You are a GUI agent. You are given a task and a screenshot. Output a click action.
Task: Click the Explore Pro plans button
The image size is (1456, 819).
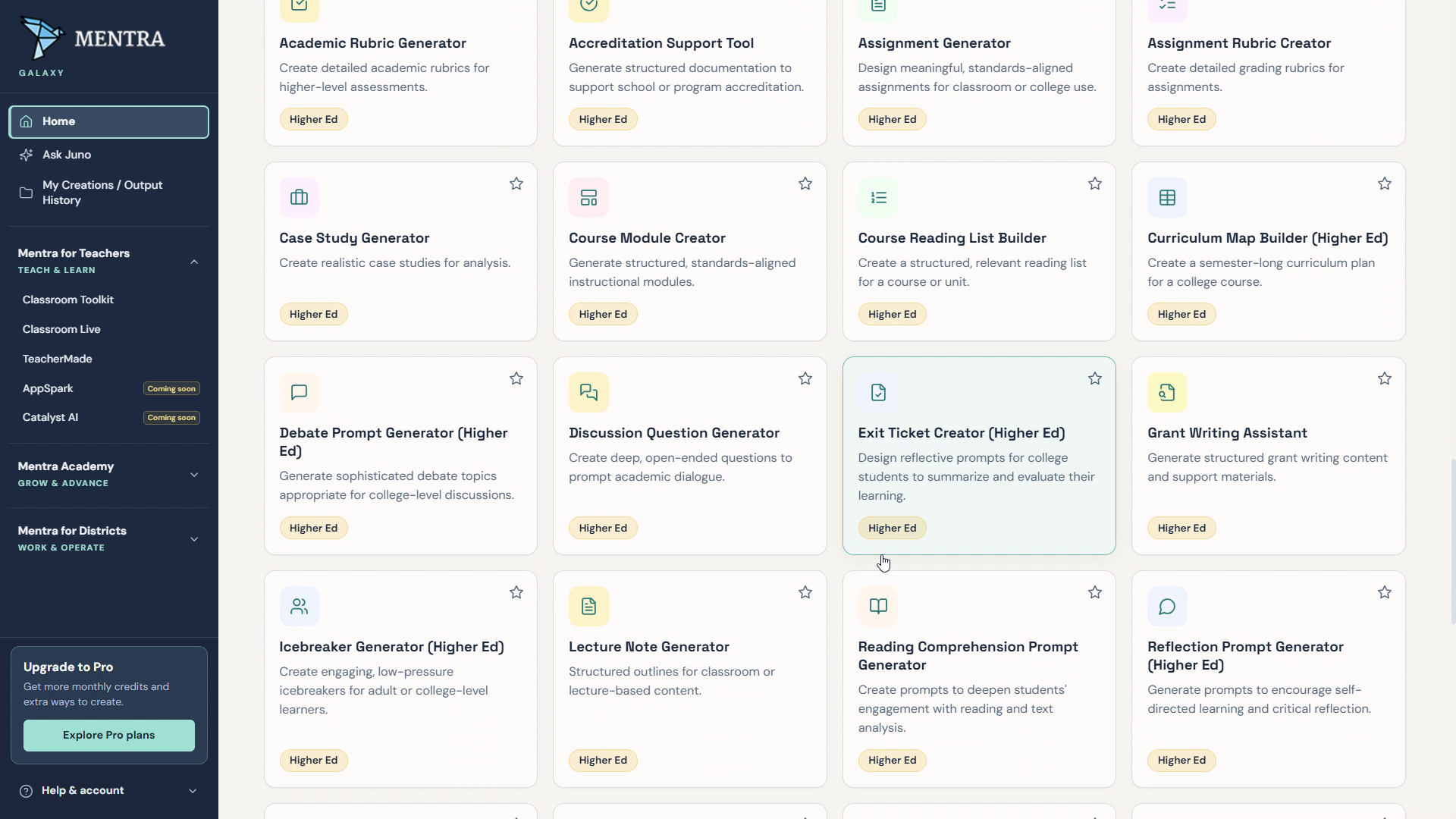point(109,736)
